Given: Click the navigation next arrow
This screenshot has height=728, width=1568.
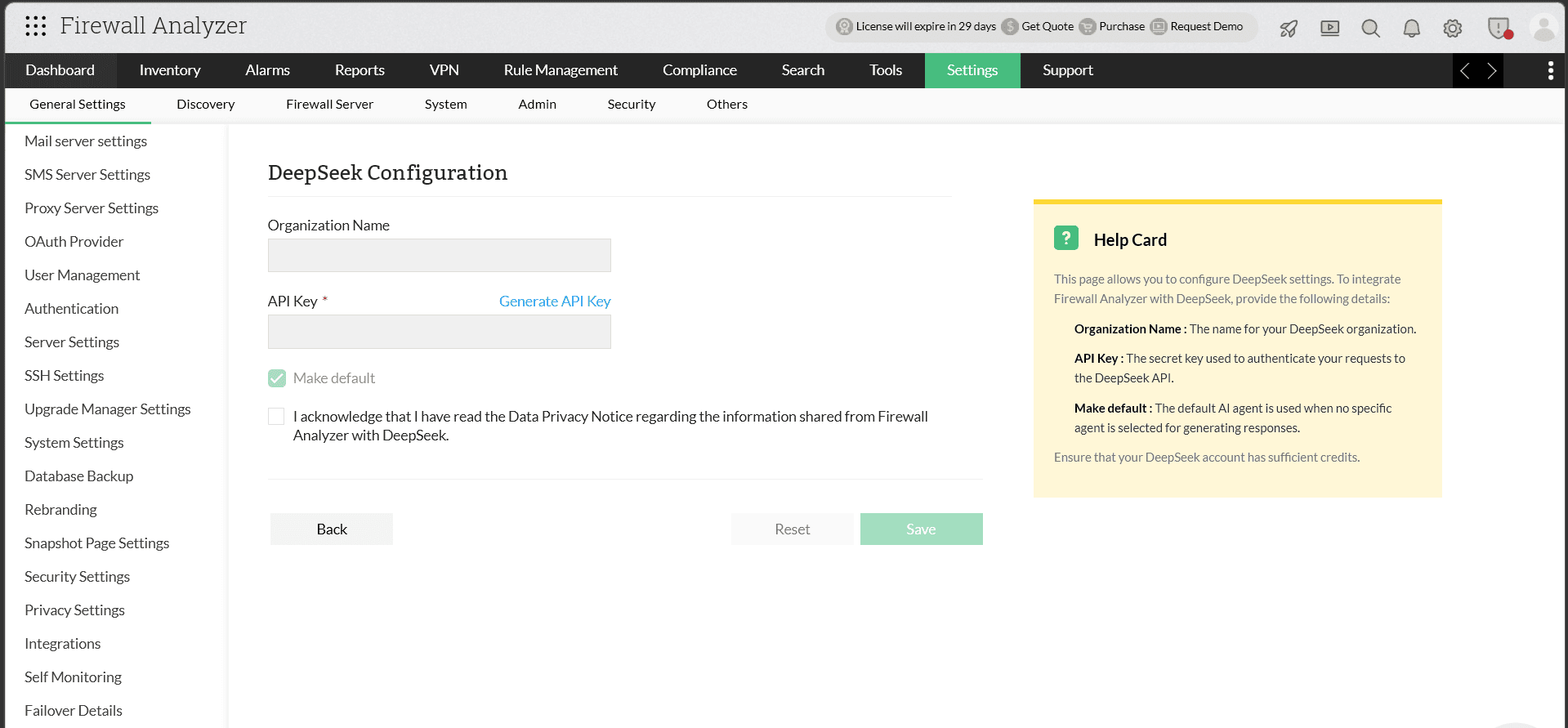Looking at the screenshot, I should click(1491, 71).
